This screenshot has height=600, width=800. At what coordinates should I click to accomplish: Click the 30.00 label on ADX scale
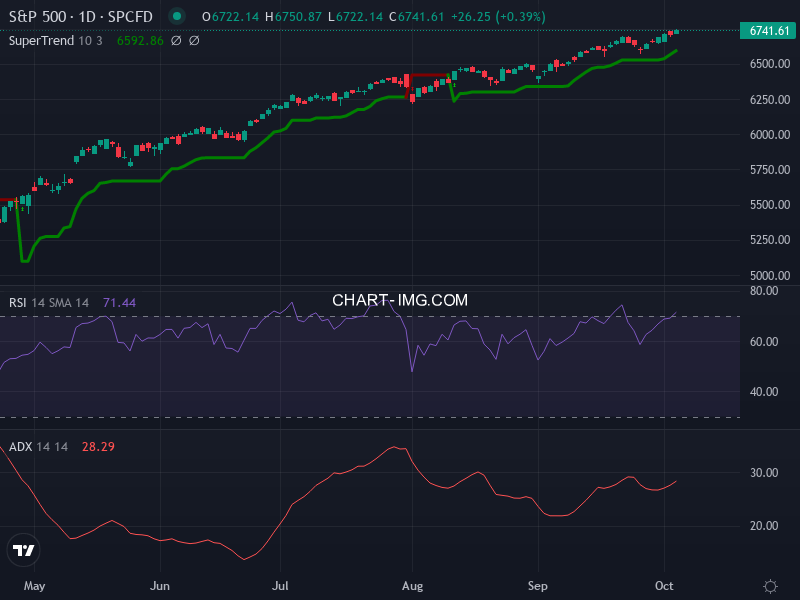point(764,473)
